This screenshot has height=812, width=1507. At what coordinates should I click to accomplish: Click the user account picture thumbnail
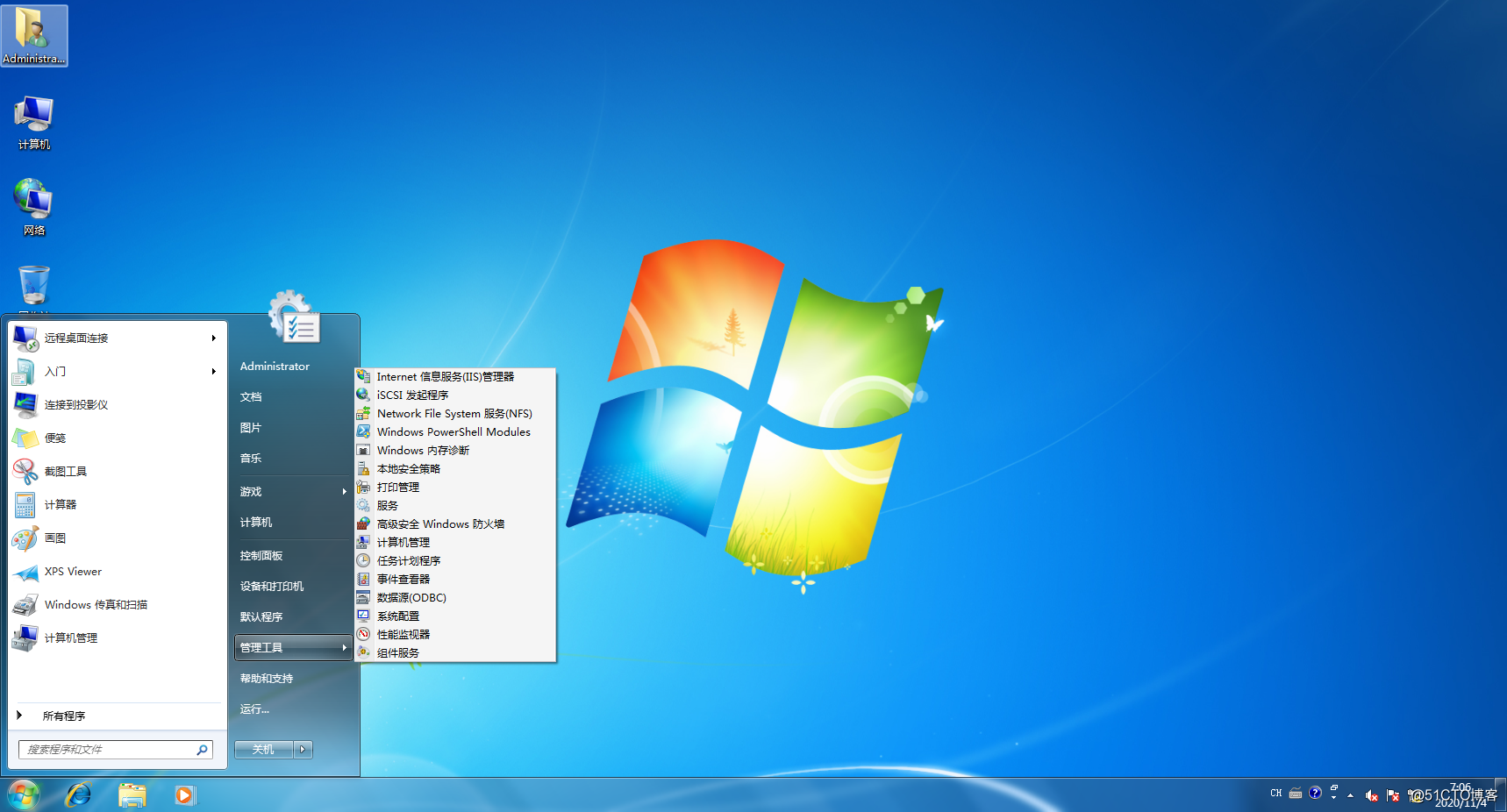coord(295,317)
